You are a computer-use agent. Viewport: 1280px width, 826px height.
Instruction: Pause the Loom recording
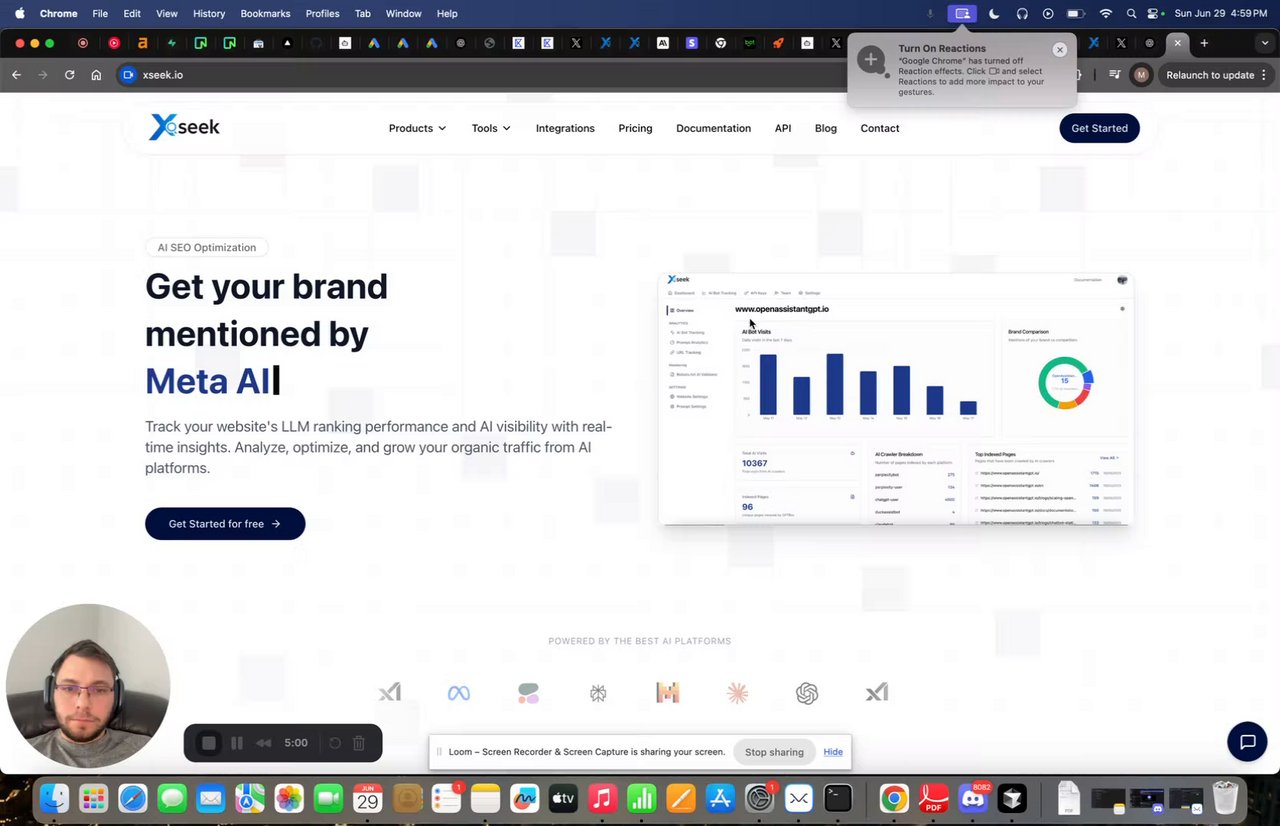237,743
